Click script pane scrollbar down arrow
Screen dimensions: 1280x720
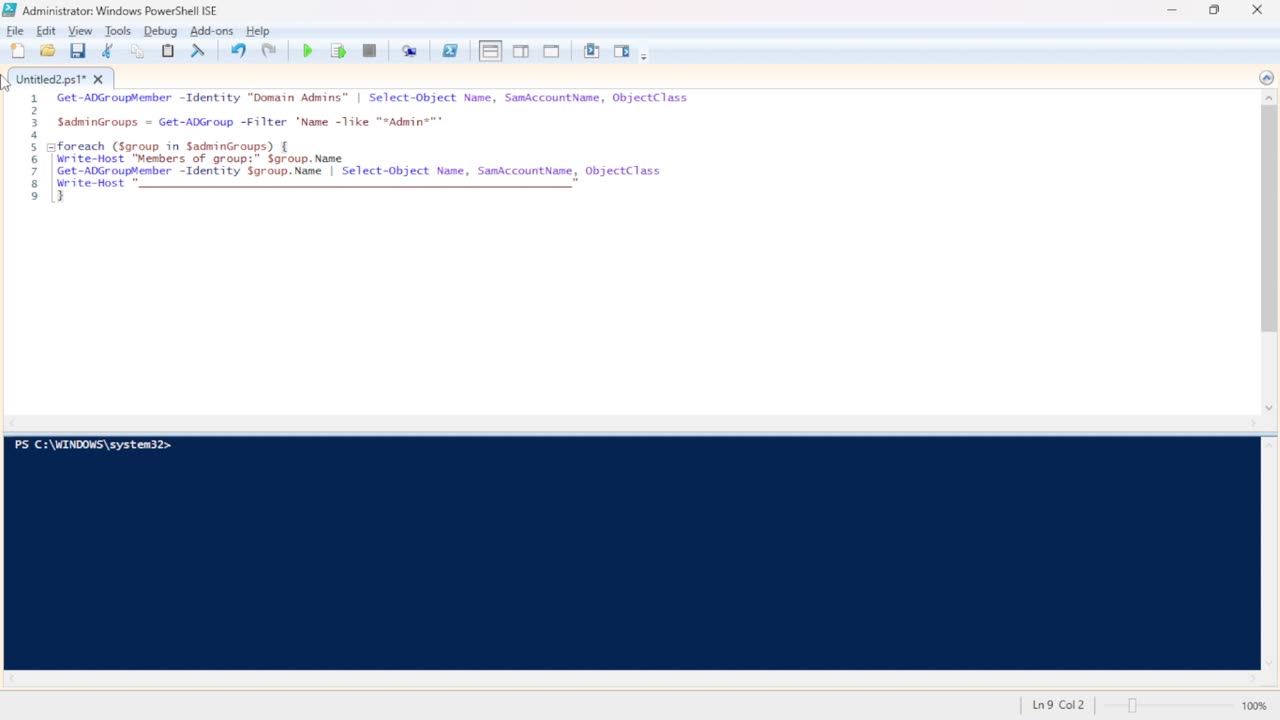point(1269,407)
